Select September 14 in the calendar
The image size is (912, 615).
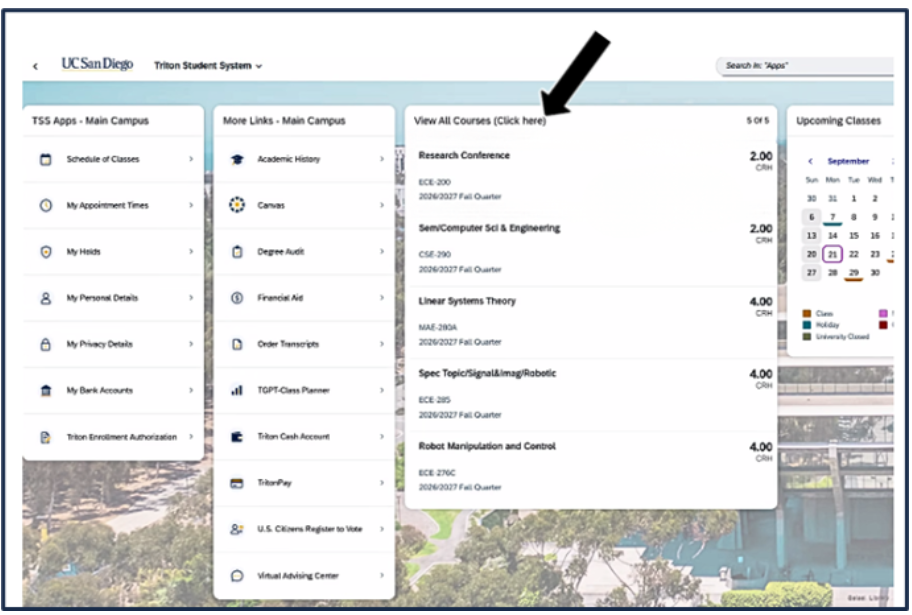832,236
